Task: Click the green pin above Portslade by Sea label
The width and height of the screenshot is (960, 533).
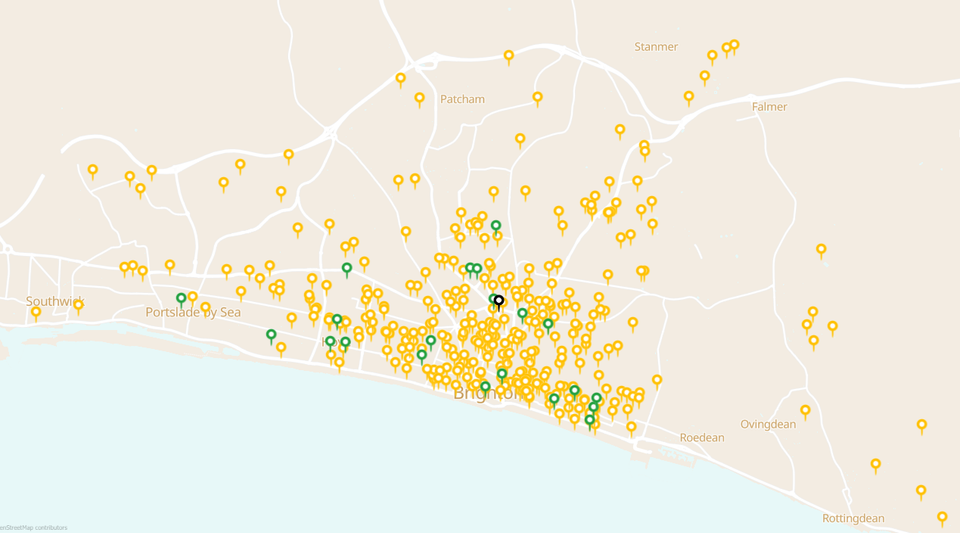Action: click(x=181, y=300)
